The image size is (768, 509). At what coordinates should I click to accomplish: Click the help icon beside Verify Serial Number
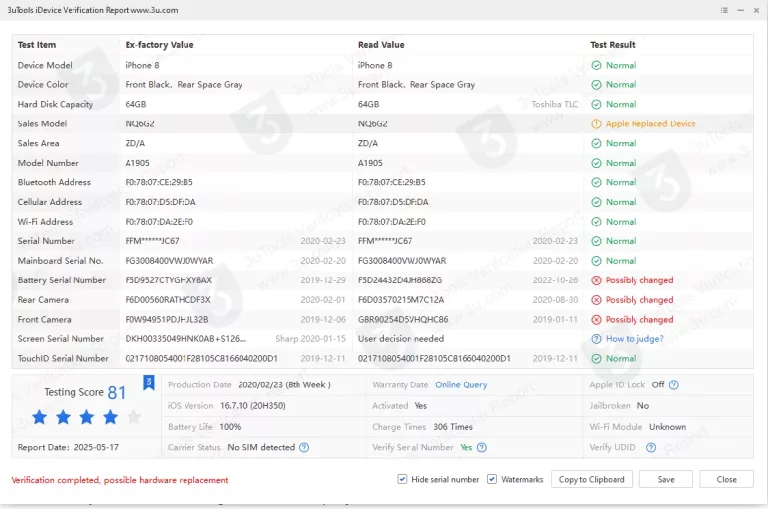pyautogui.click(x=482, y=447)
